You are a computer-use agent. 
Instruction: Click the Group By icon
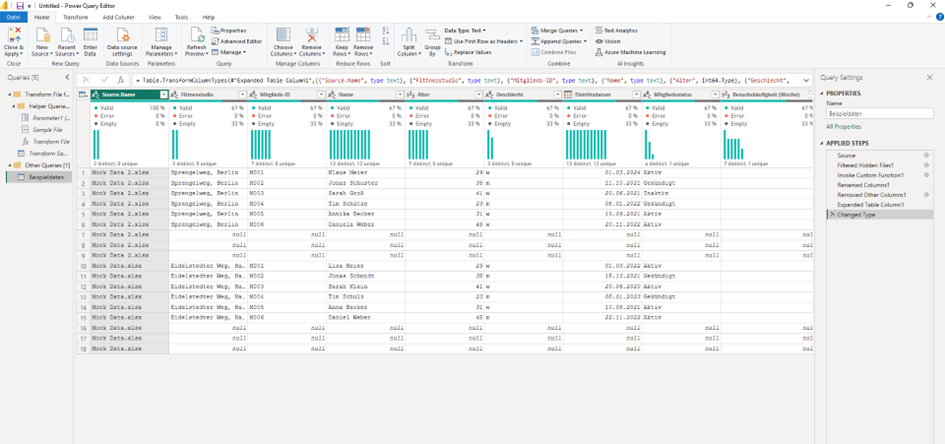point(432,34)
